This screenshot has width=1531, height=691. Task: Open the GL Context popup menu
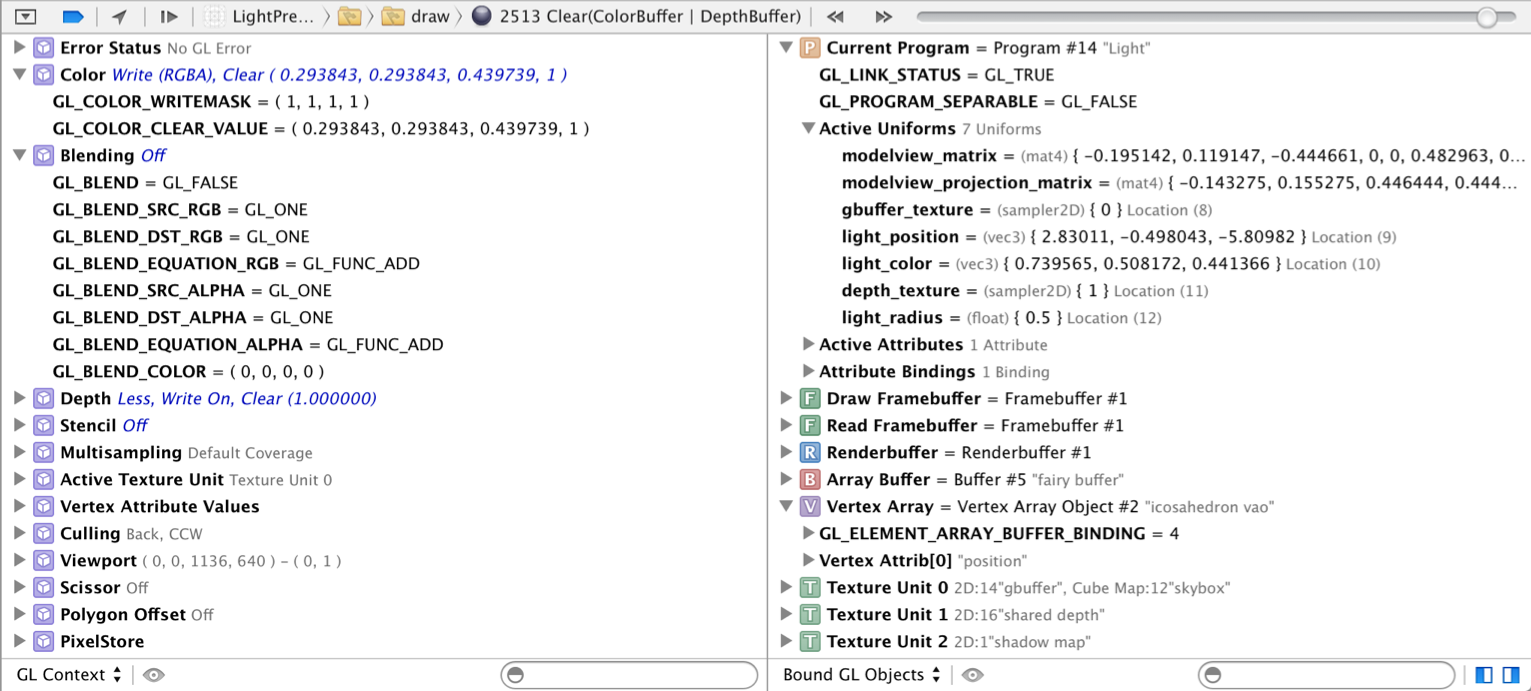[x=69, y=675]
